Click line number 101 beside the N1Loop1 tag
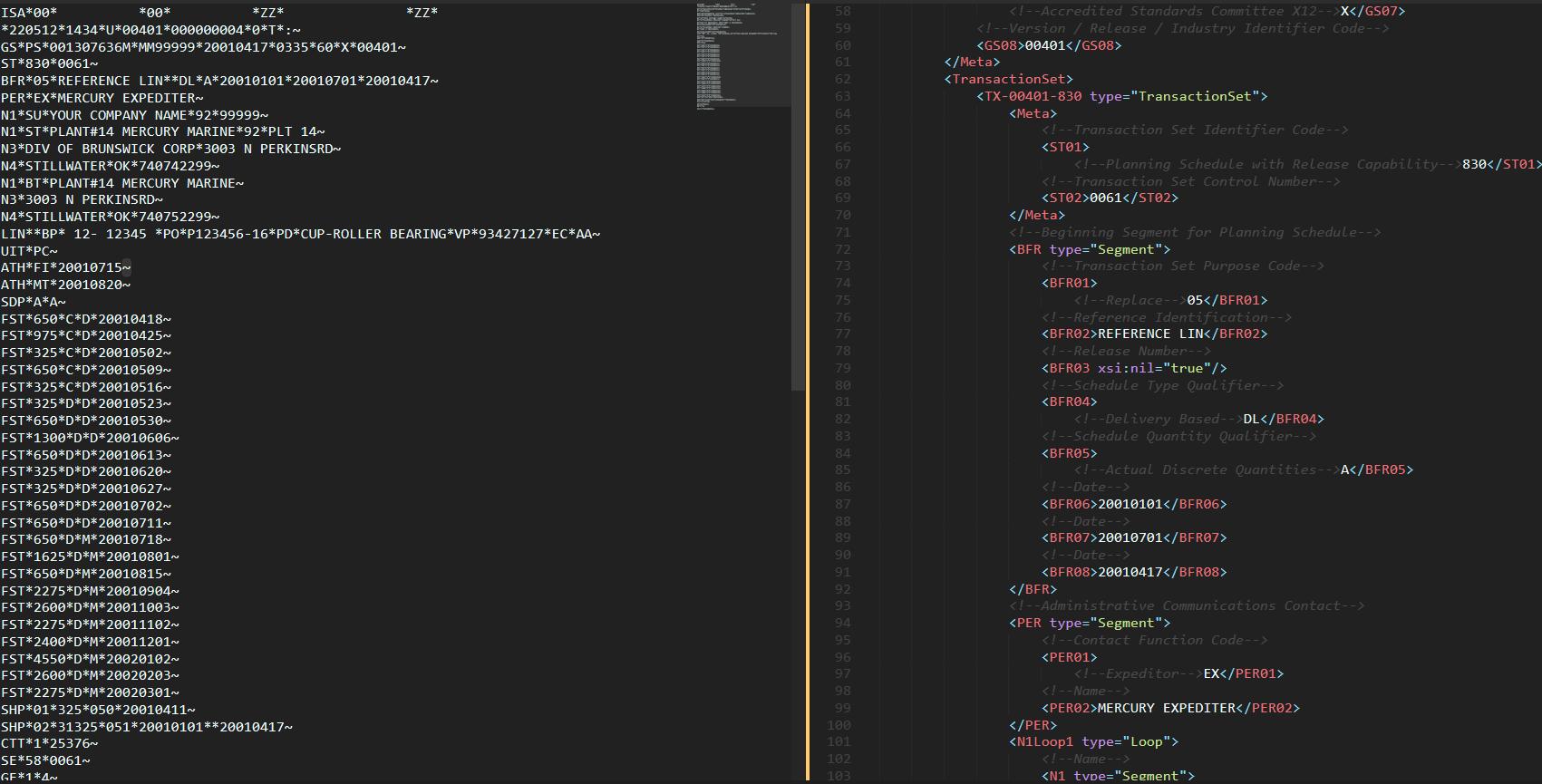 (839, 741)
